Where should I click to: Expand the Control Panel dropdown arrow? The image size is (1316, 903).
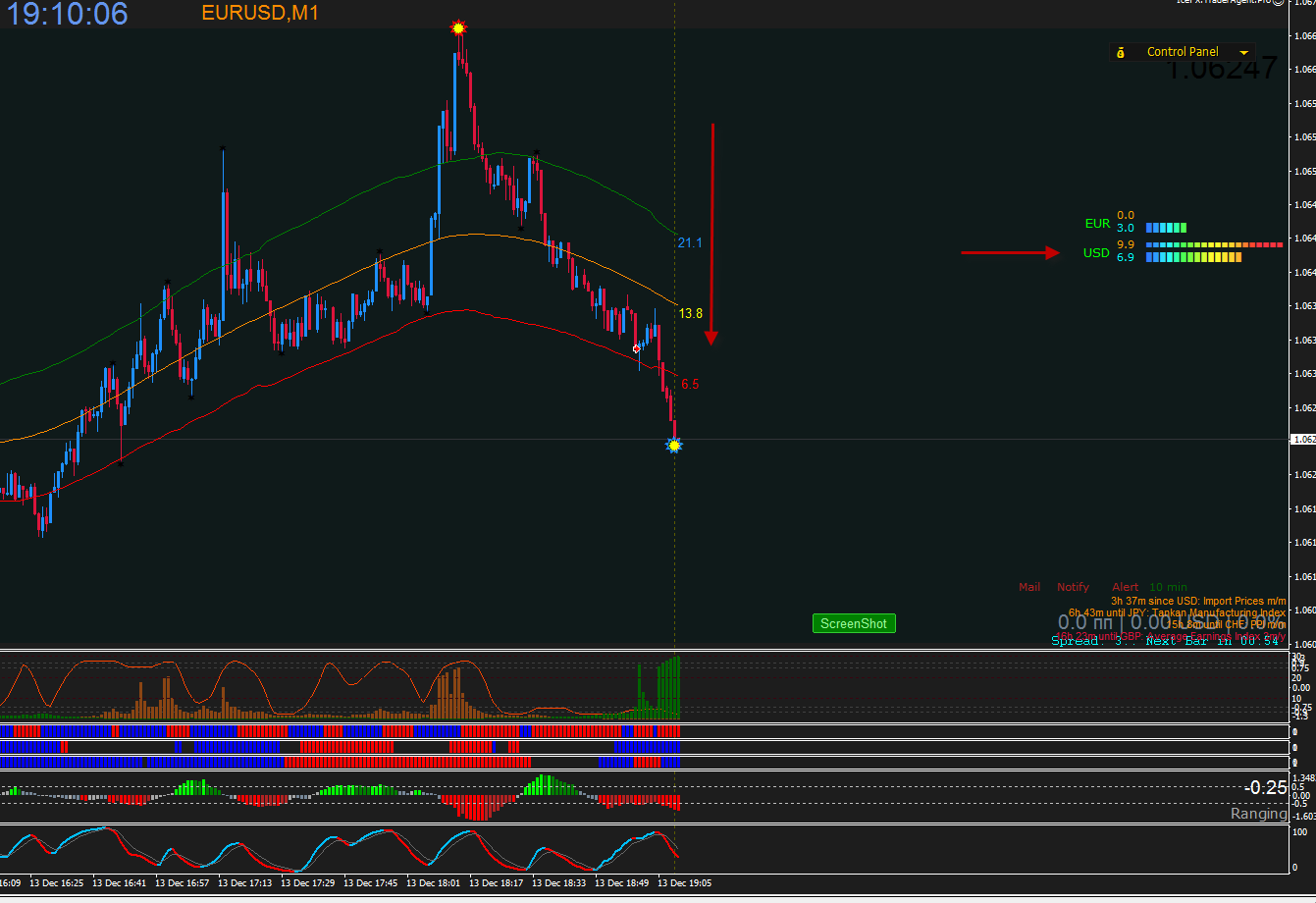pyautogui.click(x=1244, y=52)
